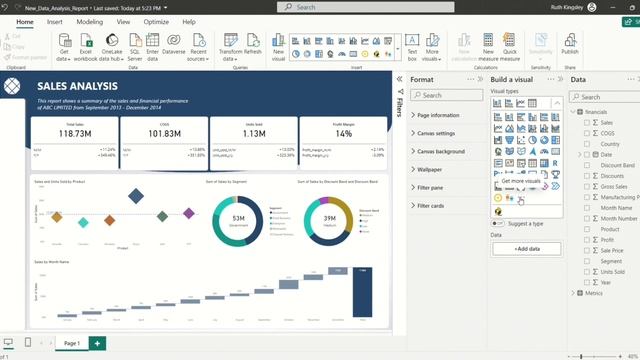This screenshot has width=640, height=360.
Task: Click the Format pane Search field
Action: coord(447,95)
